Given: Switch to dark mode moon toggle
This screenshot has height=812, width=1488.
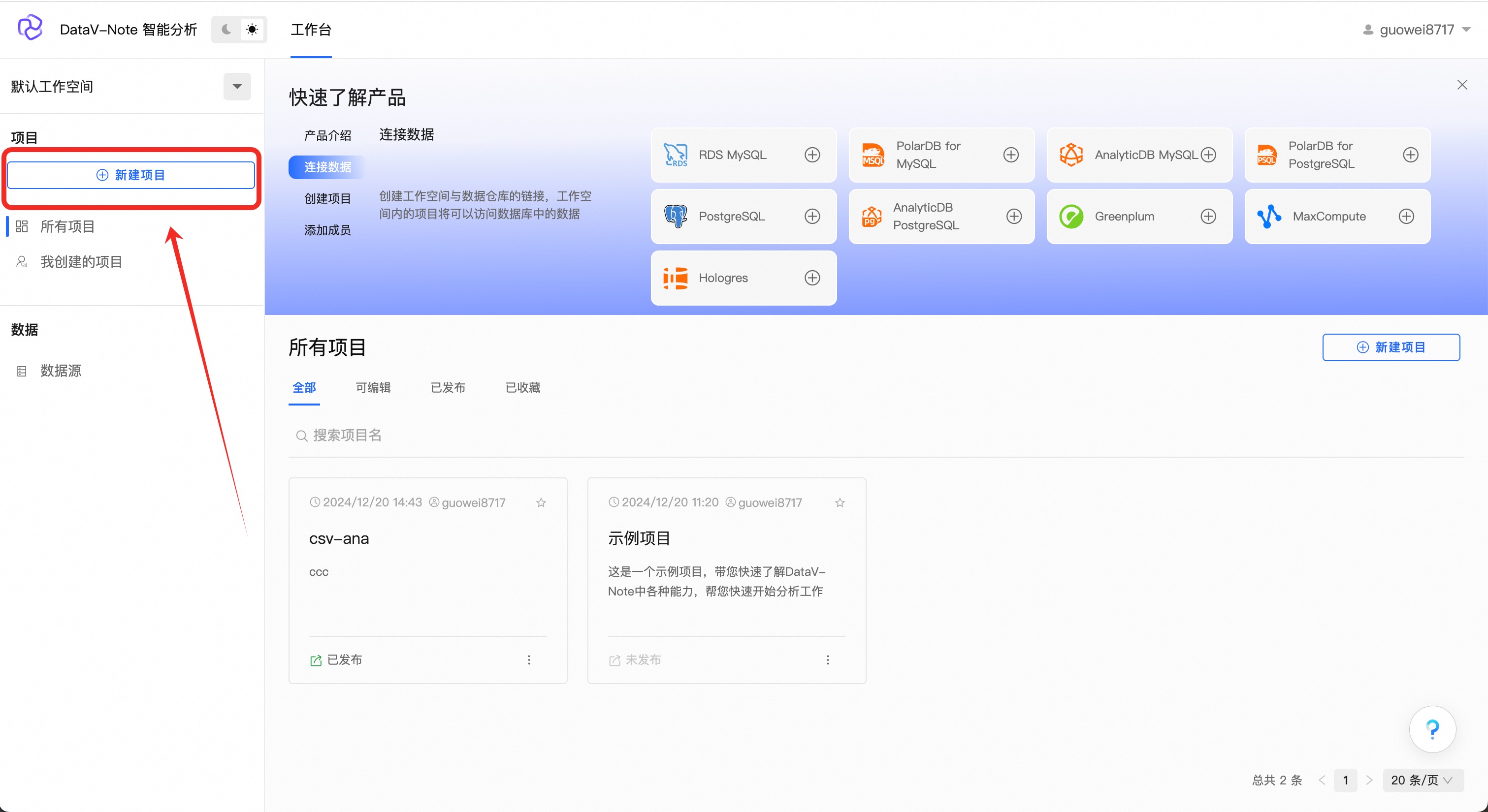Looking at the screenshot, I should (x=227, y=30).
